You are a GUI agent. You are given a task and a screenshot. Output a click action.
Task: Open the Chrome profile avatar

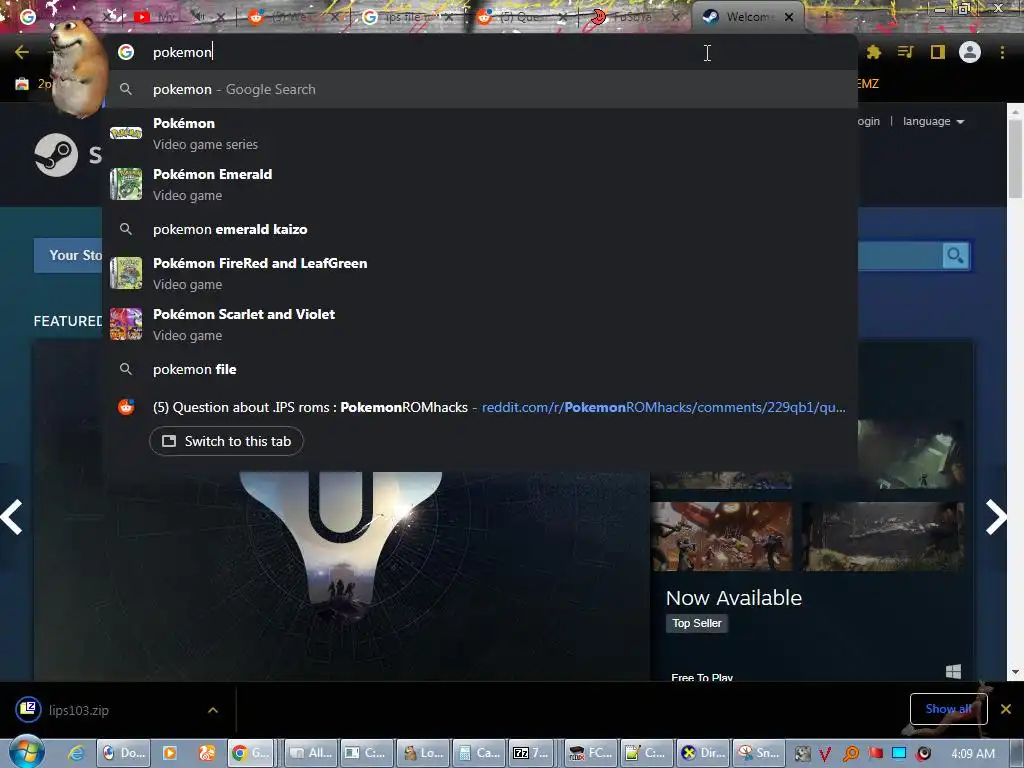click(x=970, y=52)
